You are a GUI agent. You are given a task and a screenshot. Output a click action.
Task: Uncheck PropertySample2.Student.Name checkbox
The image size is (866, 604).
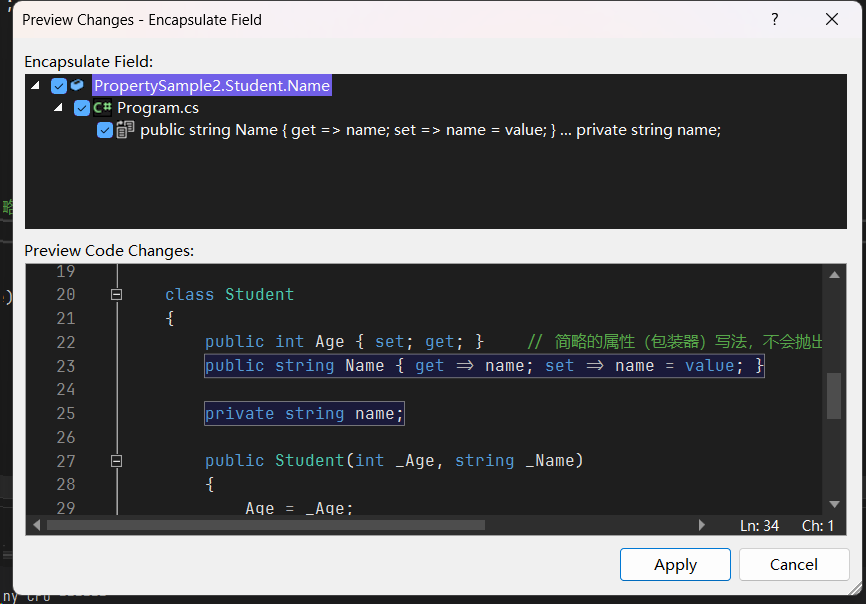click(x=59, y=86)
